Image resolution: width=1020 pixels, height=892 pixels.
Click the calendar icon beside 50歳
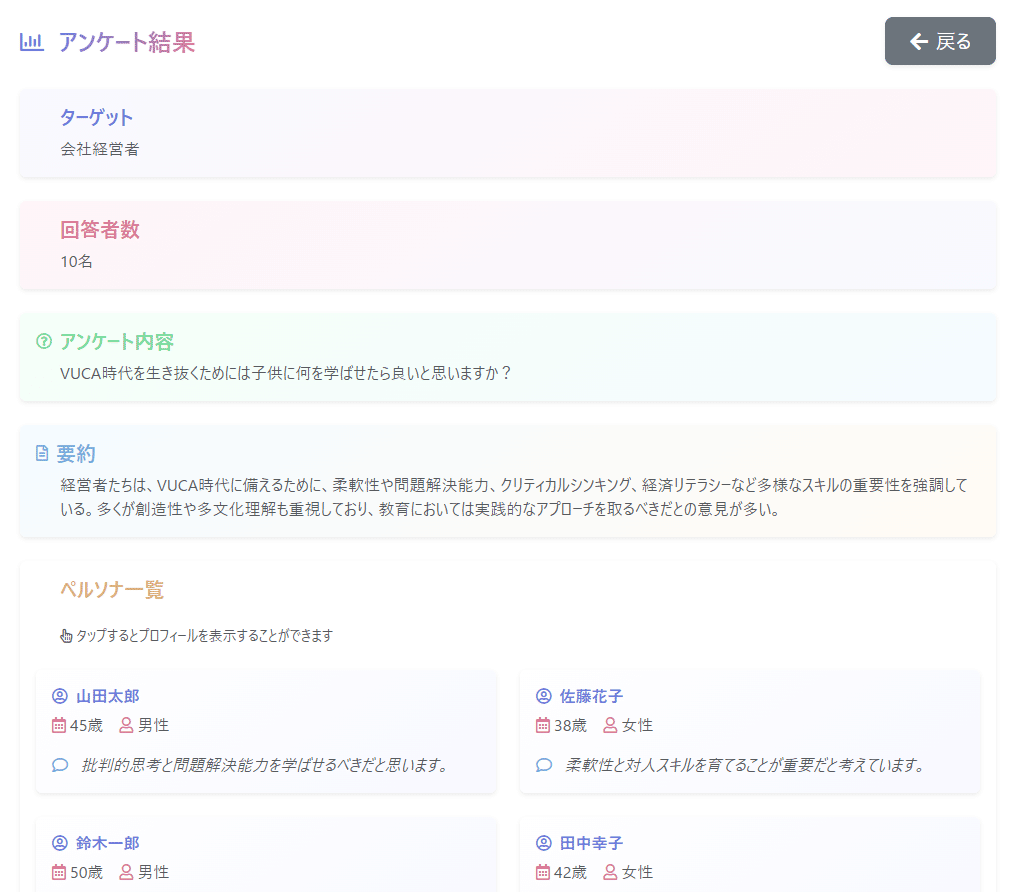[x=59, y=872]
